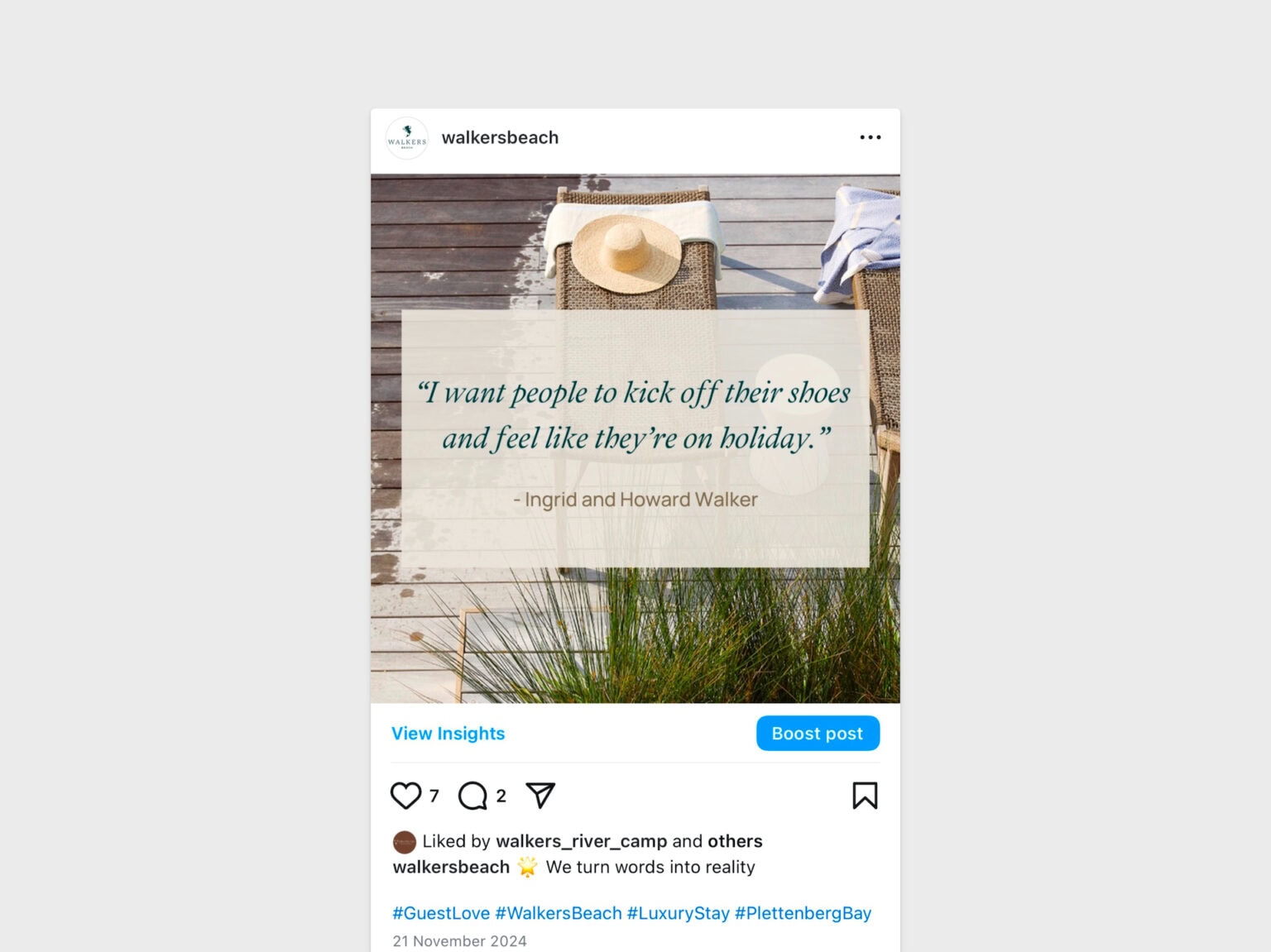Click the Boost post button

point(818,734)
